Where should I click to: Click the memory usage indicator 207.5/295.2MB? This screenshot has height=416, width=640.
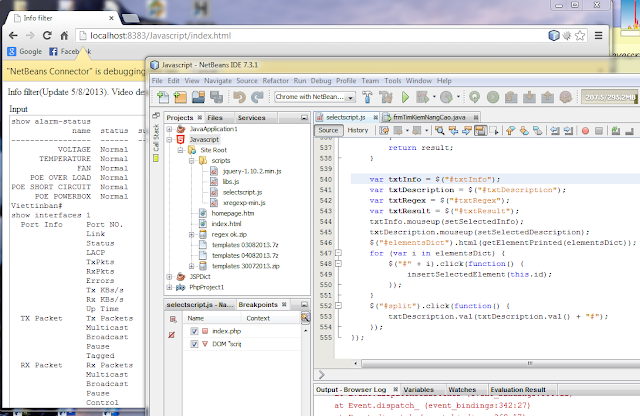pos(610,97)
